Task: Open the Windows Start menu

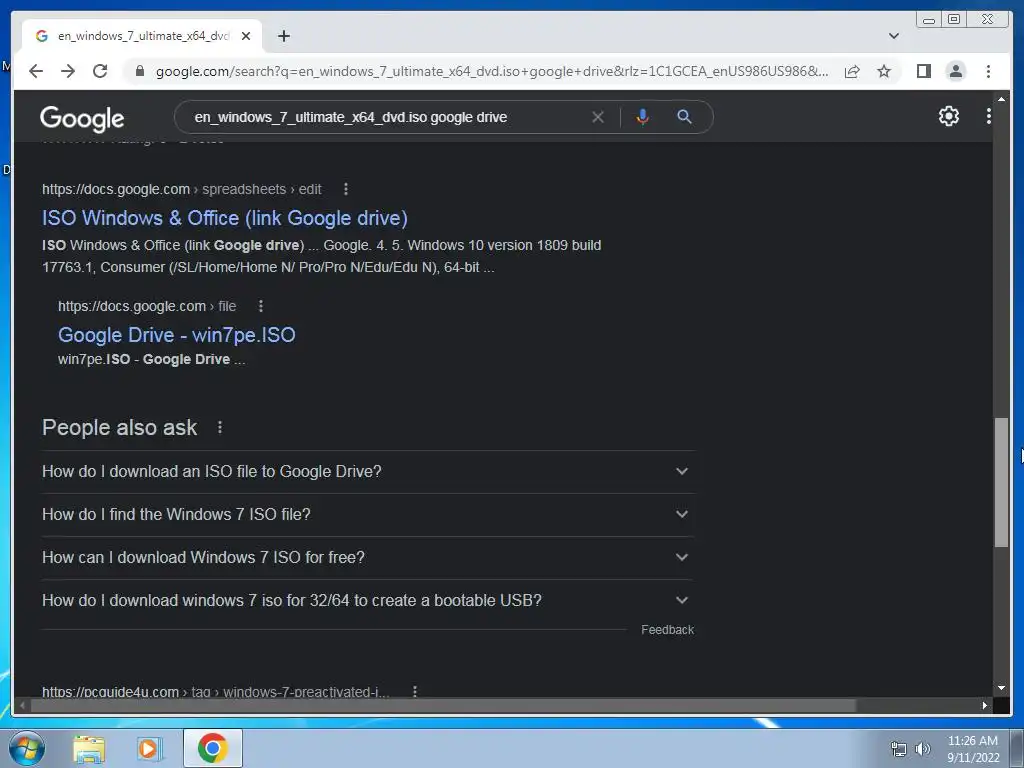Action: [26, 748]
